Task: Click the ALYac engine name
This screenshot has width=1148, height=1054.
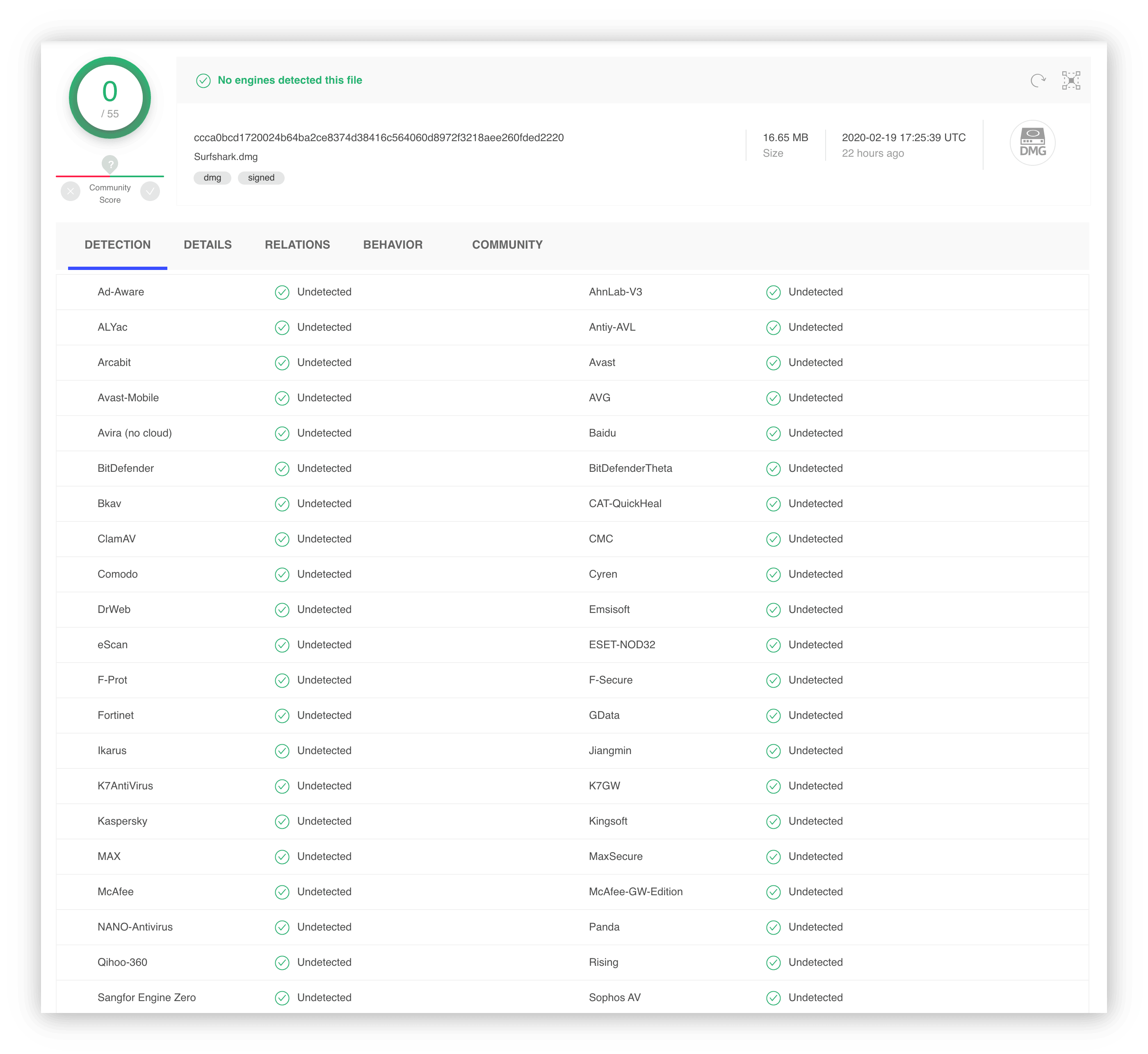Action: pos(112,327)
